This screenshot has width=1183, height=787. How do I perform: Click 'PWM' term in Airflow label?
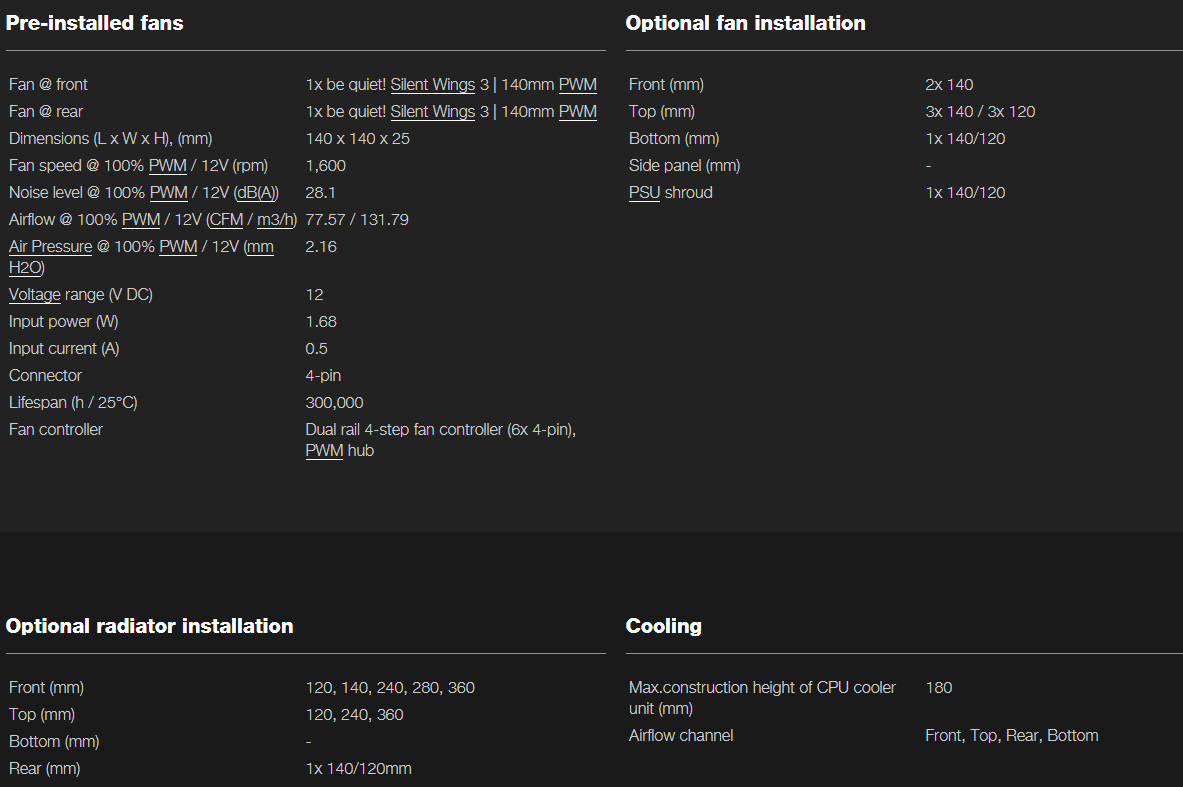141,220
